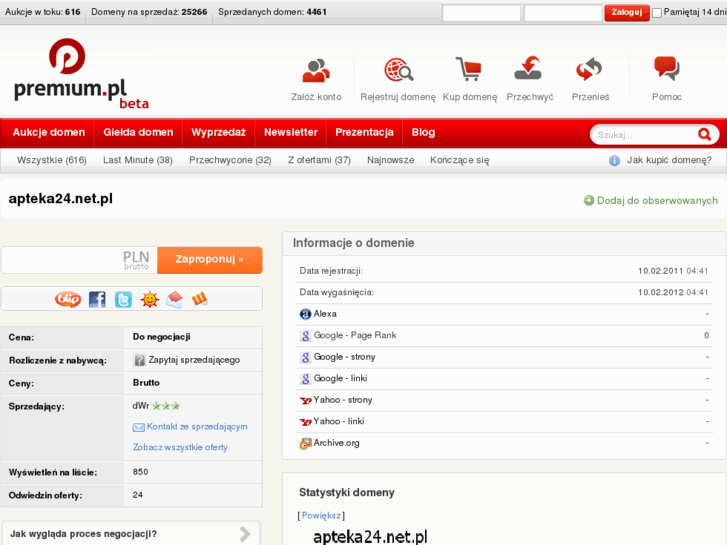Click Przechwyć download arrow icon
This screenshot has width=727, height=545.
point(528,68)
